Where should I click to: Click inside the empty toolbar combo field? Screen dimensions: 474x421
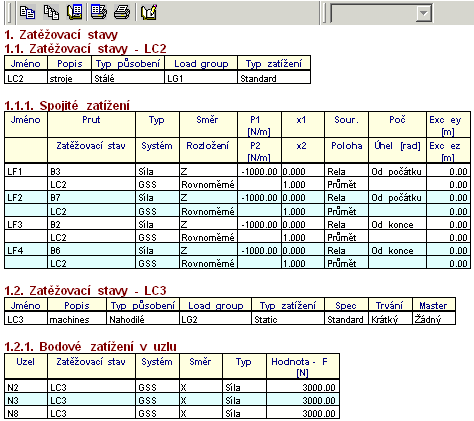pyautogui.click(x=373, y=13)
